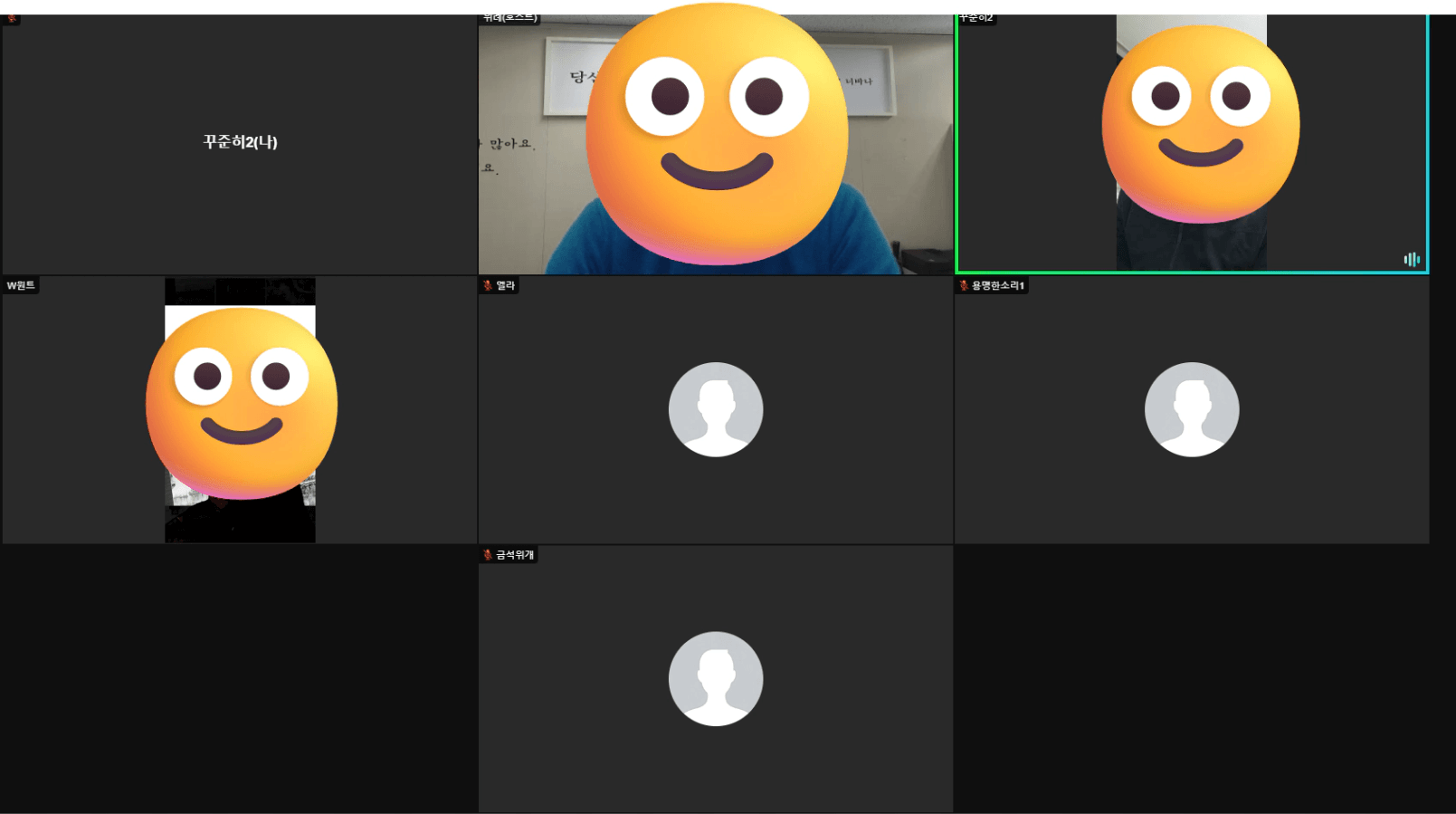The height and width of the screenshot is (814, 1456).
Task: Click the muted mic icon on your own tile
Action: click(x=12, y=18)
